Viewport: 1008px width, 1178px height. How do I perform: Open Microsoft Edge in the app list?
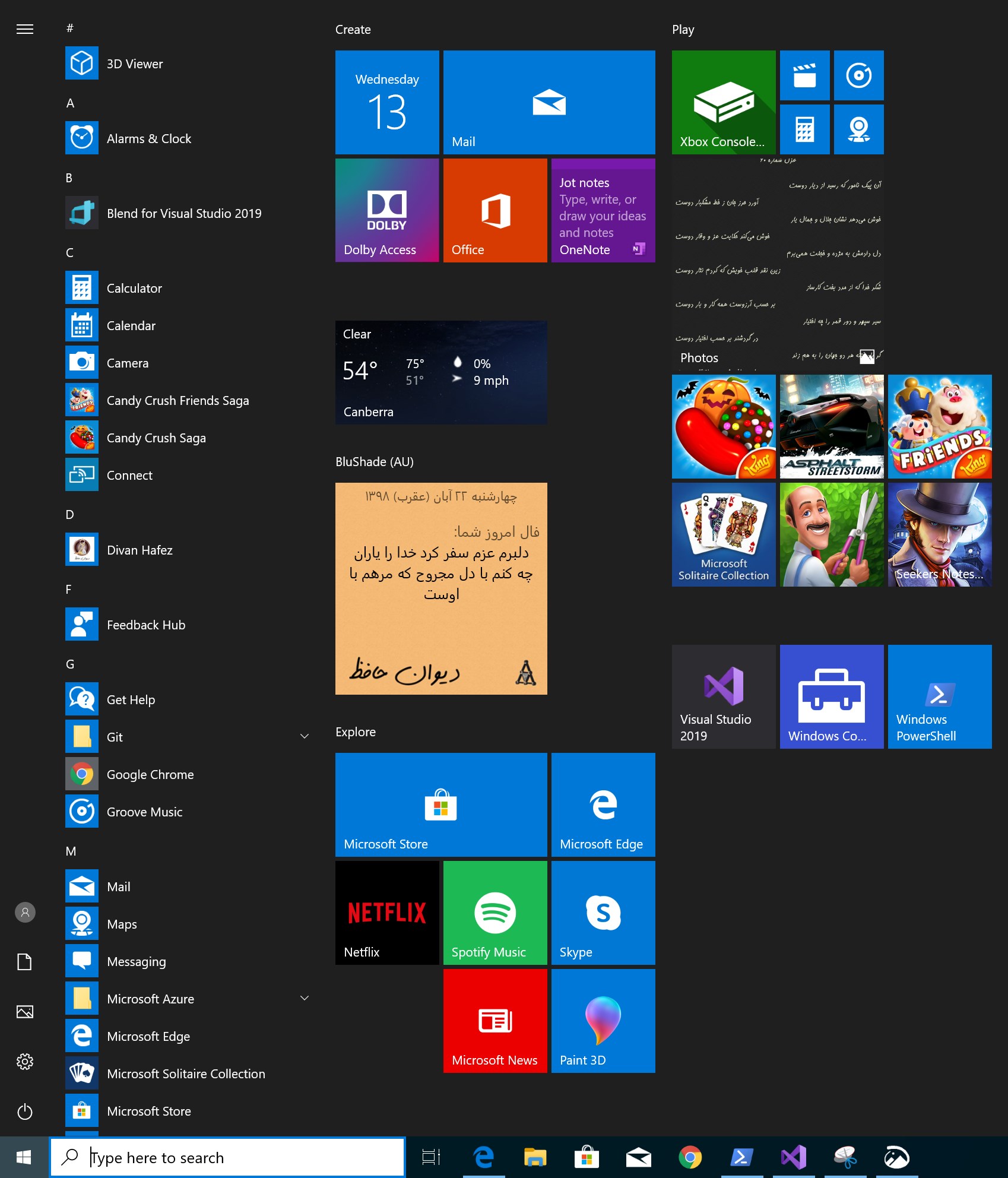(188, 1036)
